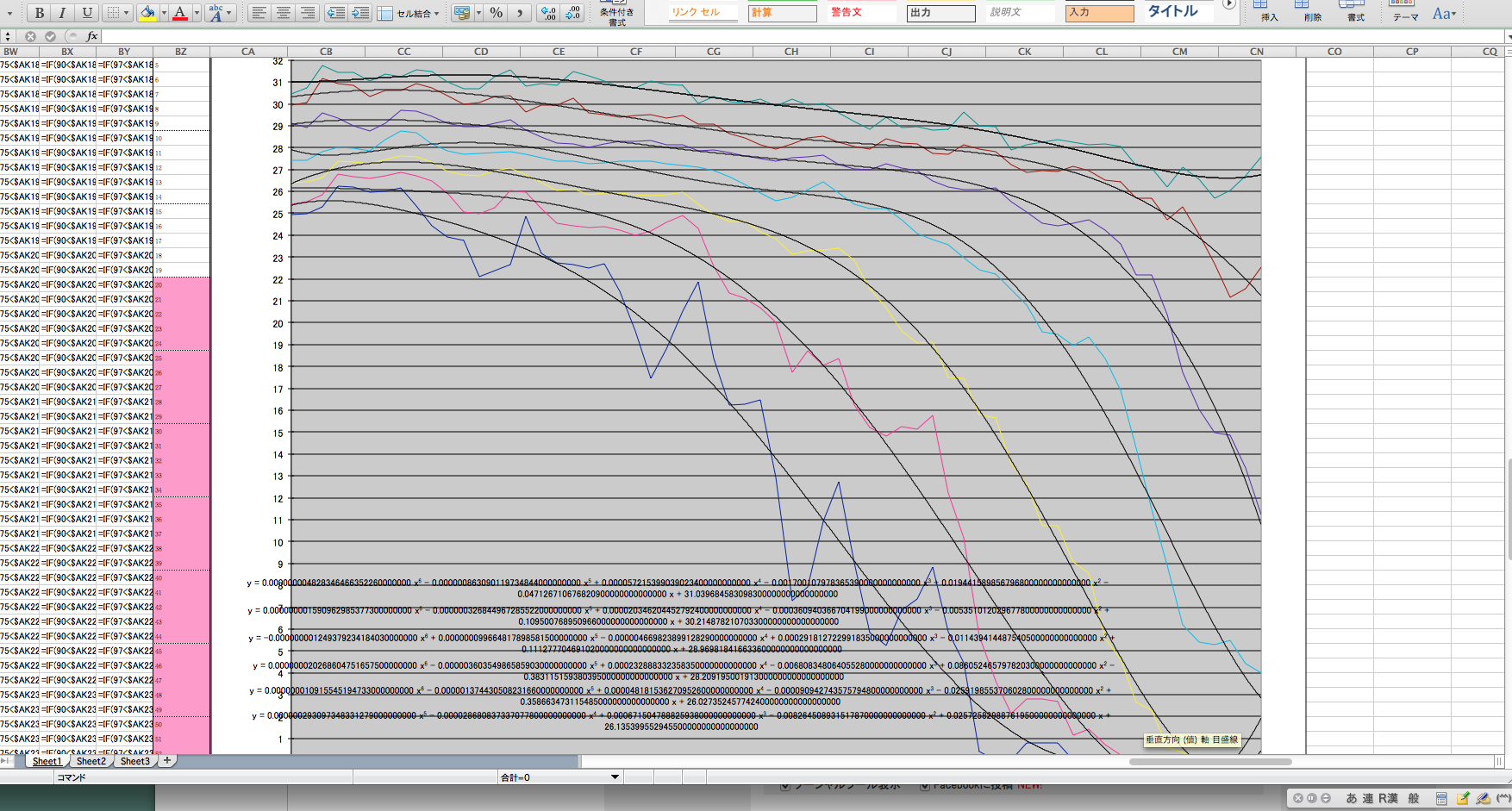Apply 警告文 cell style
Viewport: 1512px width, 811px height.
pos(862,12)
